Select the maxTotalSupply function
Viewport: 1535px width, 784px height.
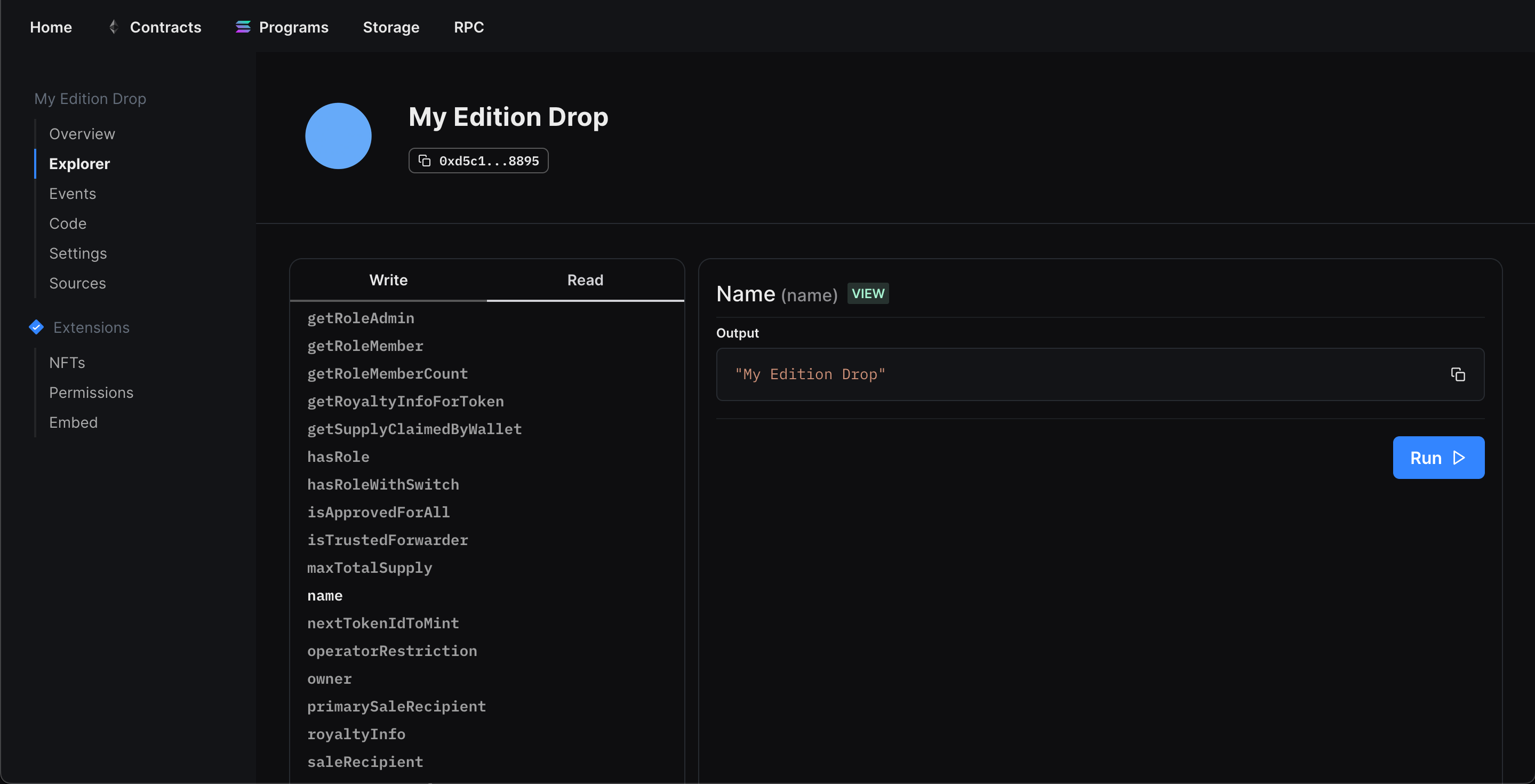[370, 567]
